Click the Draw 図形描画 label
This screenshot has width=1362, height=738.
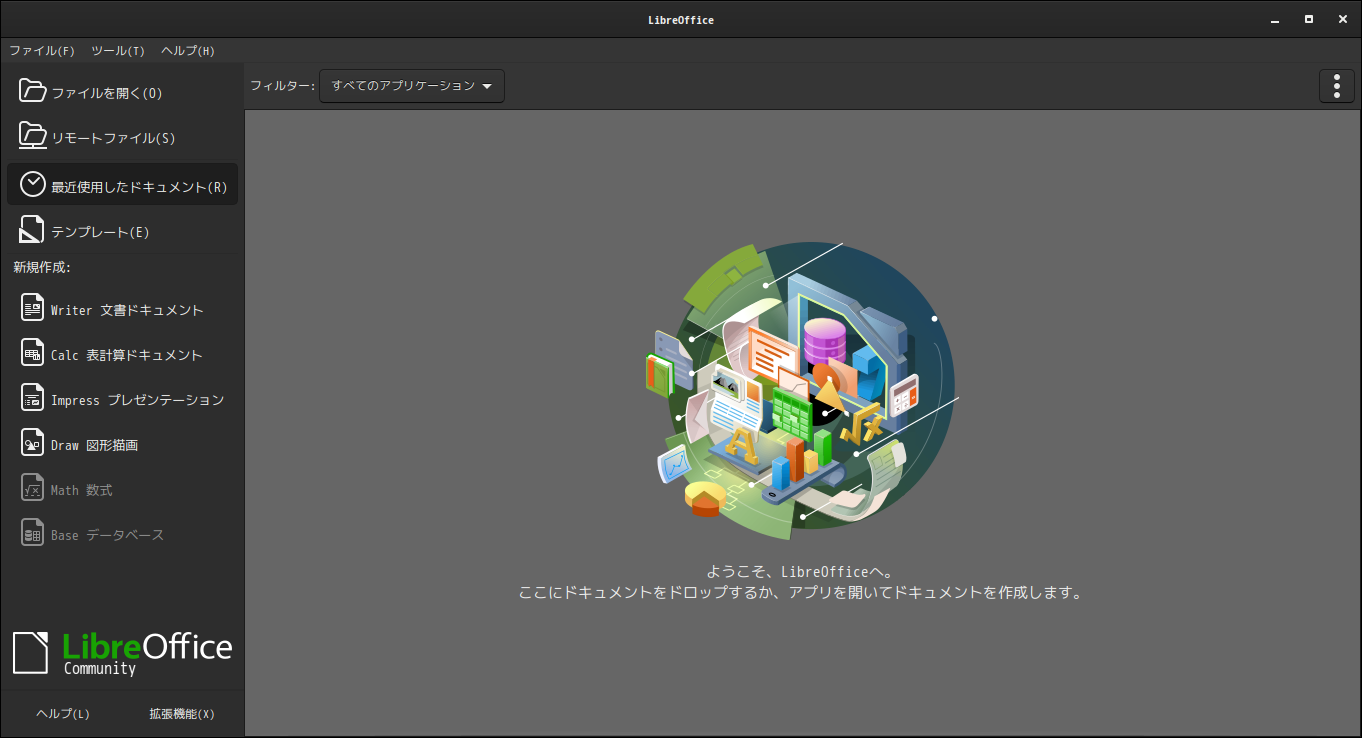pyautogui.click(x=95, y=445)
